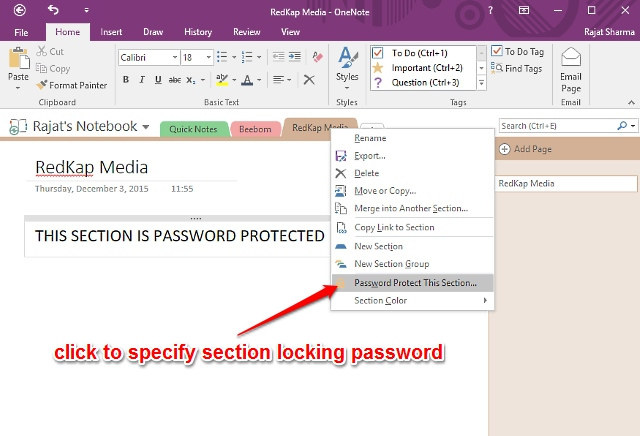640x436 pixels.
Task: Open the Quick Notes section tab
Action: click(x=193, y=129)
